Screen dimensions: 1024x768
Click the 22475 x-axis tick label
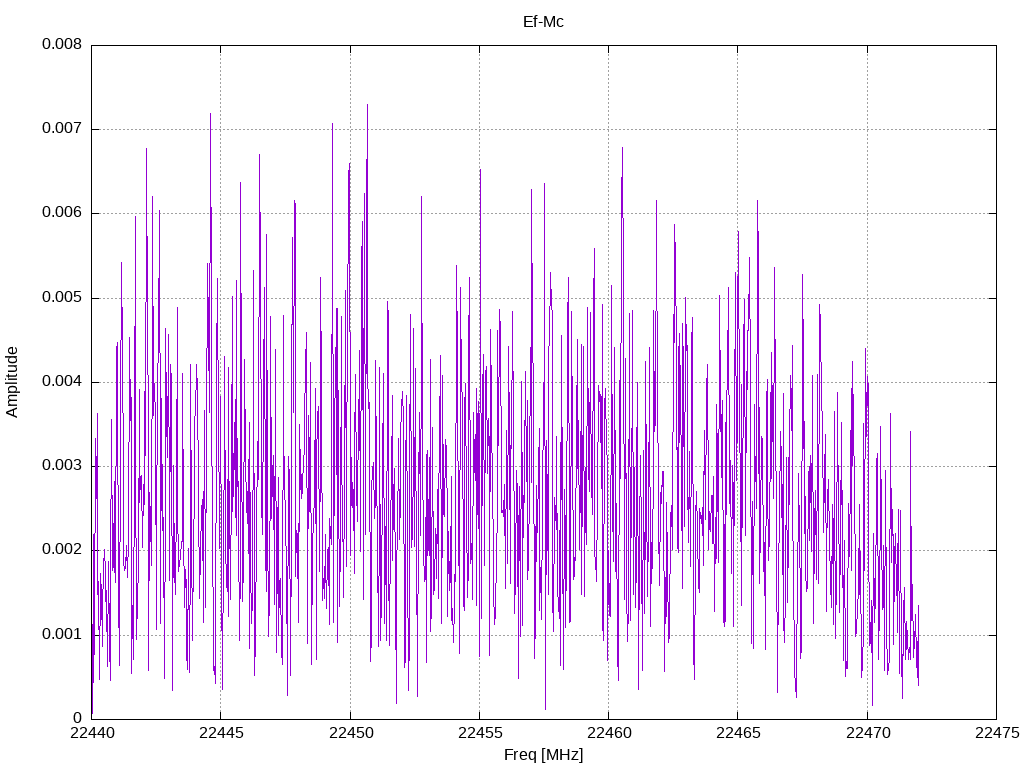997,733
